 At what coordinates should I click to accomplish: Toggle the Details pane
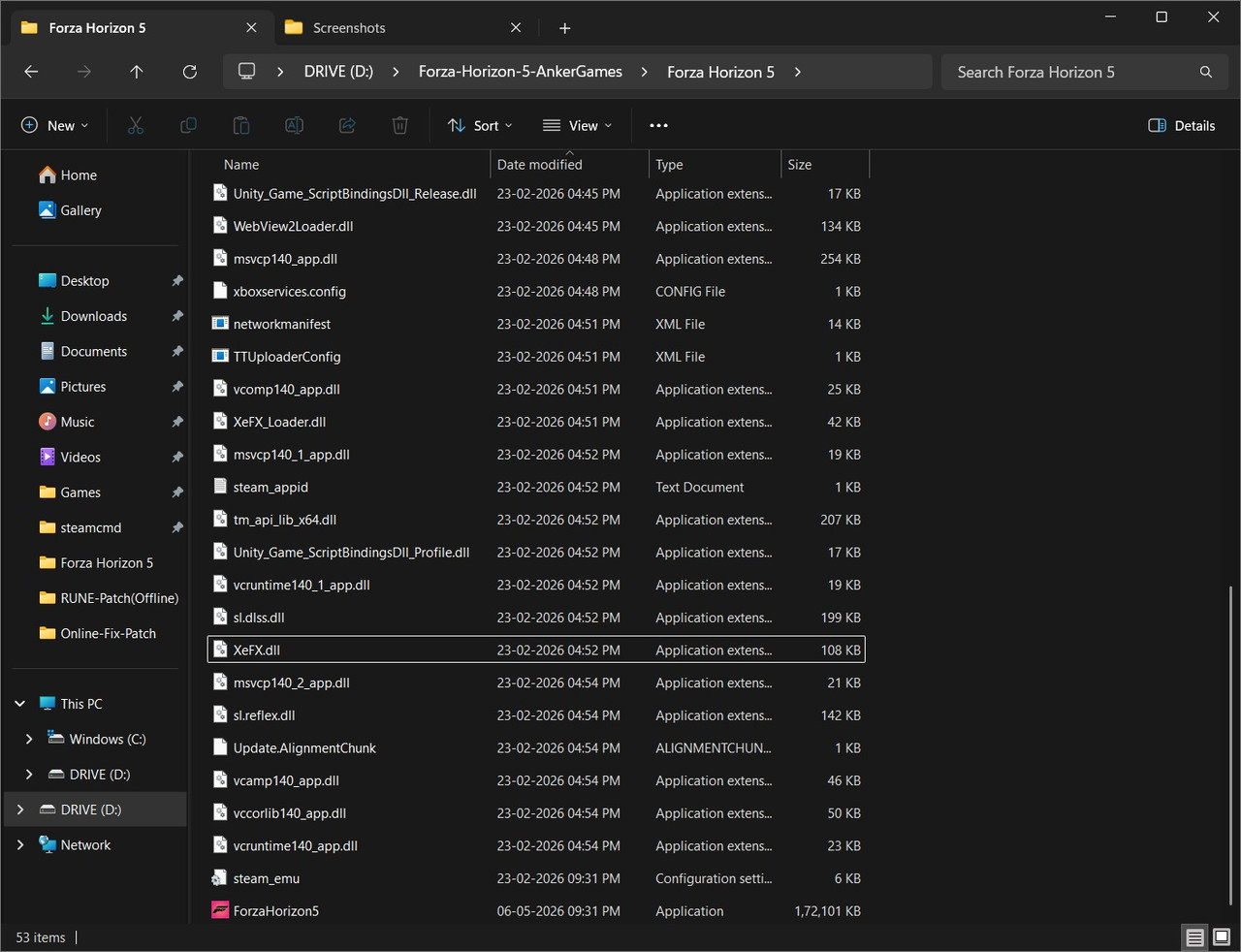(x=1181, y=125)
